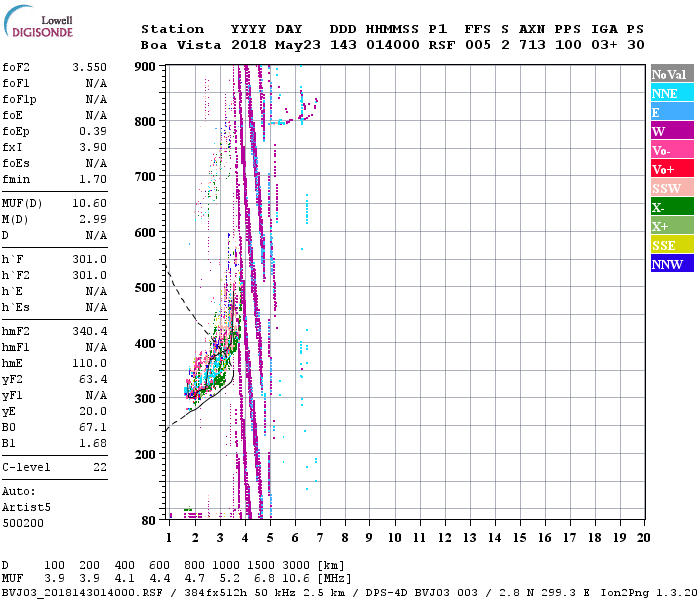Select the NNW blue legend swatch
The image size is (700, 600).
[x=672, y=264]
